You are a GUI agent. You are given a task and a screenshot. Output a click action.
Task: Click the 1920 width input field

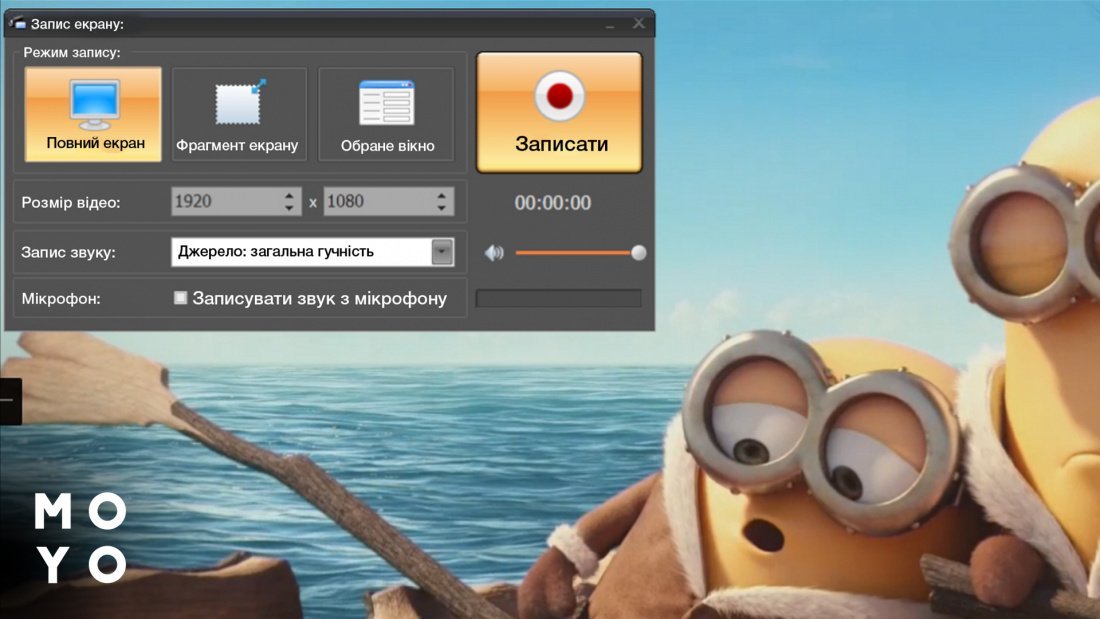225,202
